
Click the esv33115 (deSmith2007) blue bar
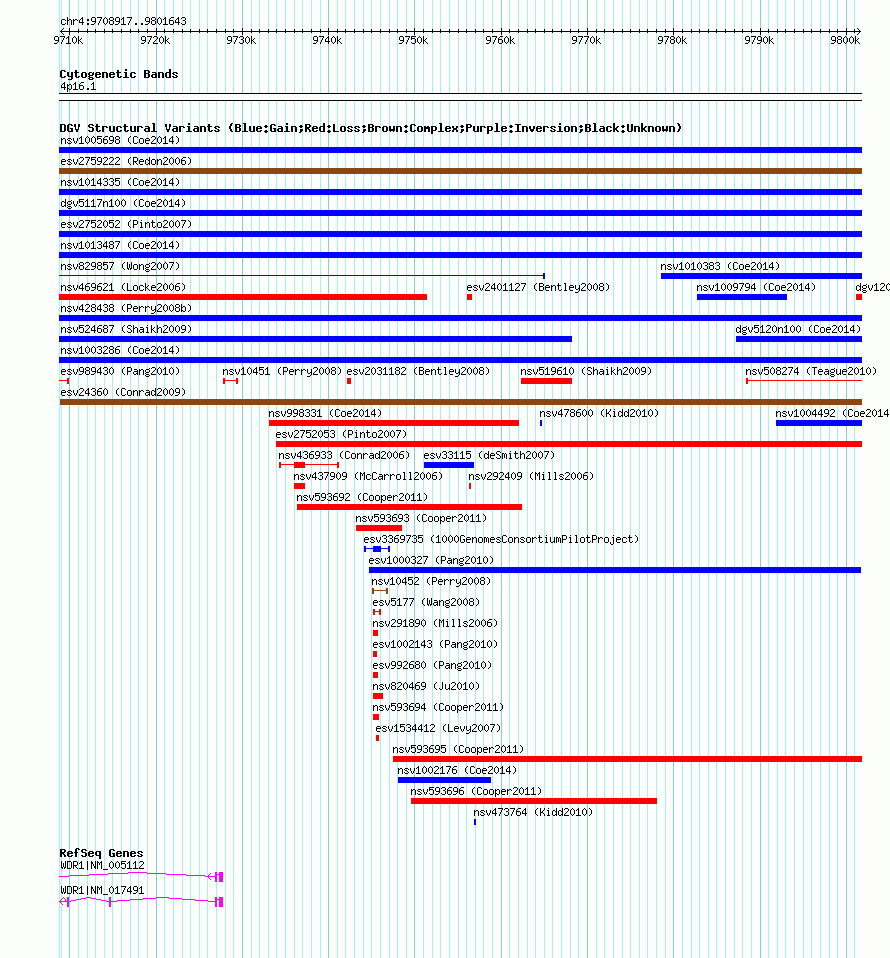(x=449, y=465)
